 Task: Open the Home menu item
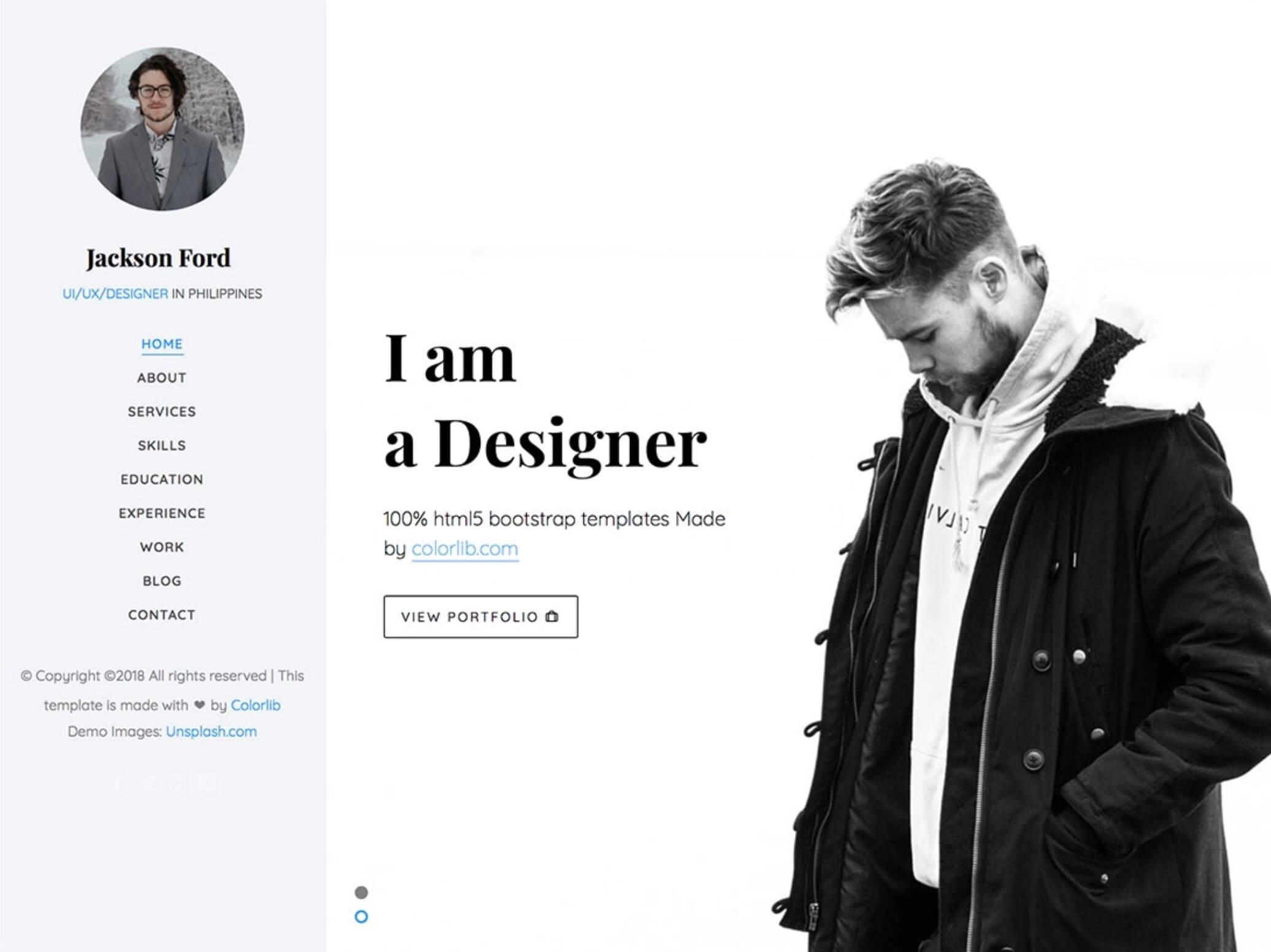click(162, 344)
